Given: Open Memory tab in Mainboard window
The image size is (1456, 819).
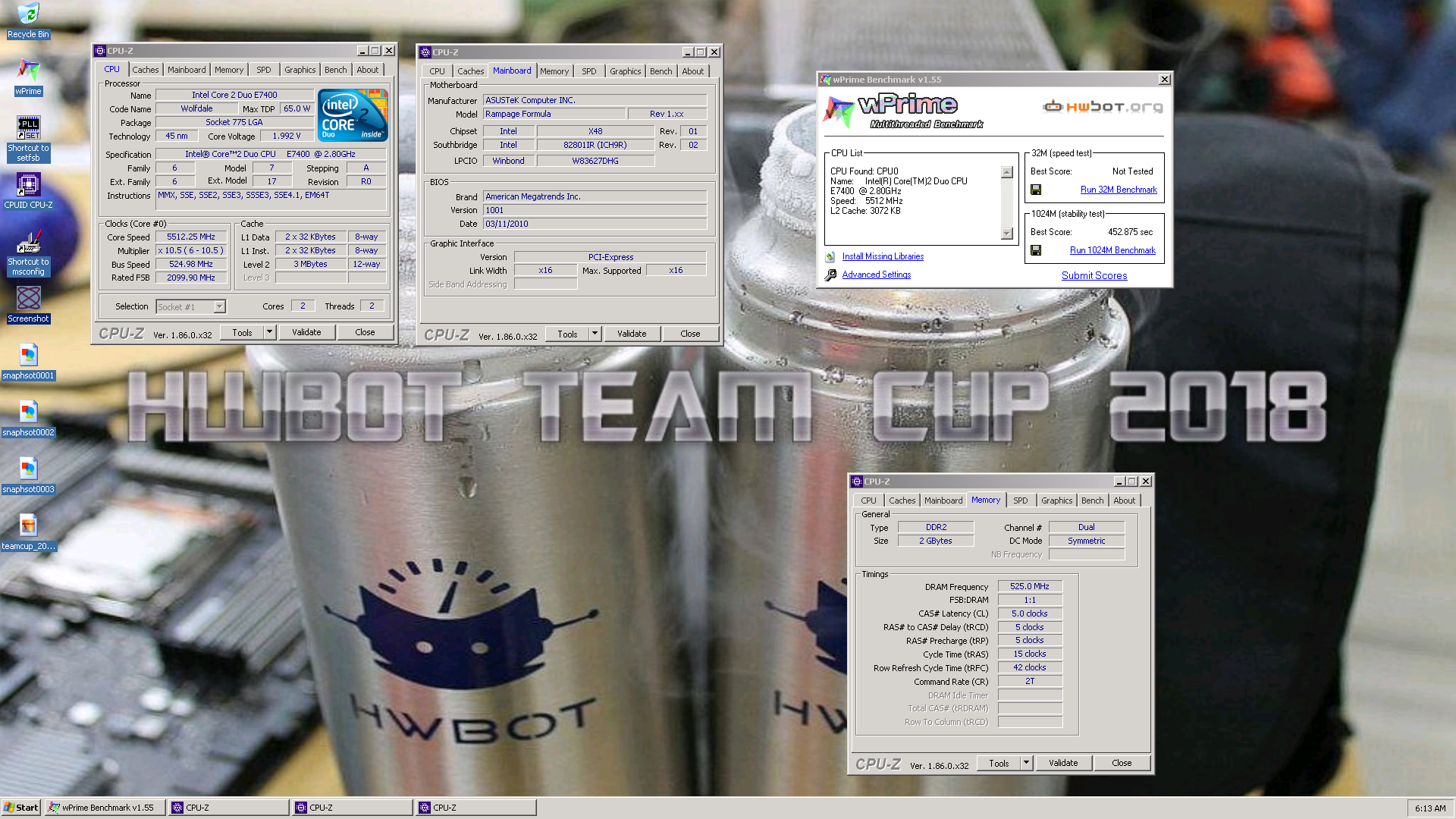Looking at the screenshot, I should (554, 71).
